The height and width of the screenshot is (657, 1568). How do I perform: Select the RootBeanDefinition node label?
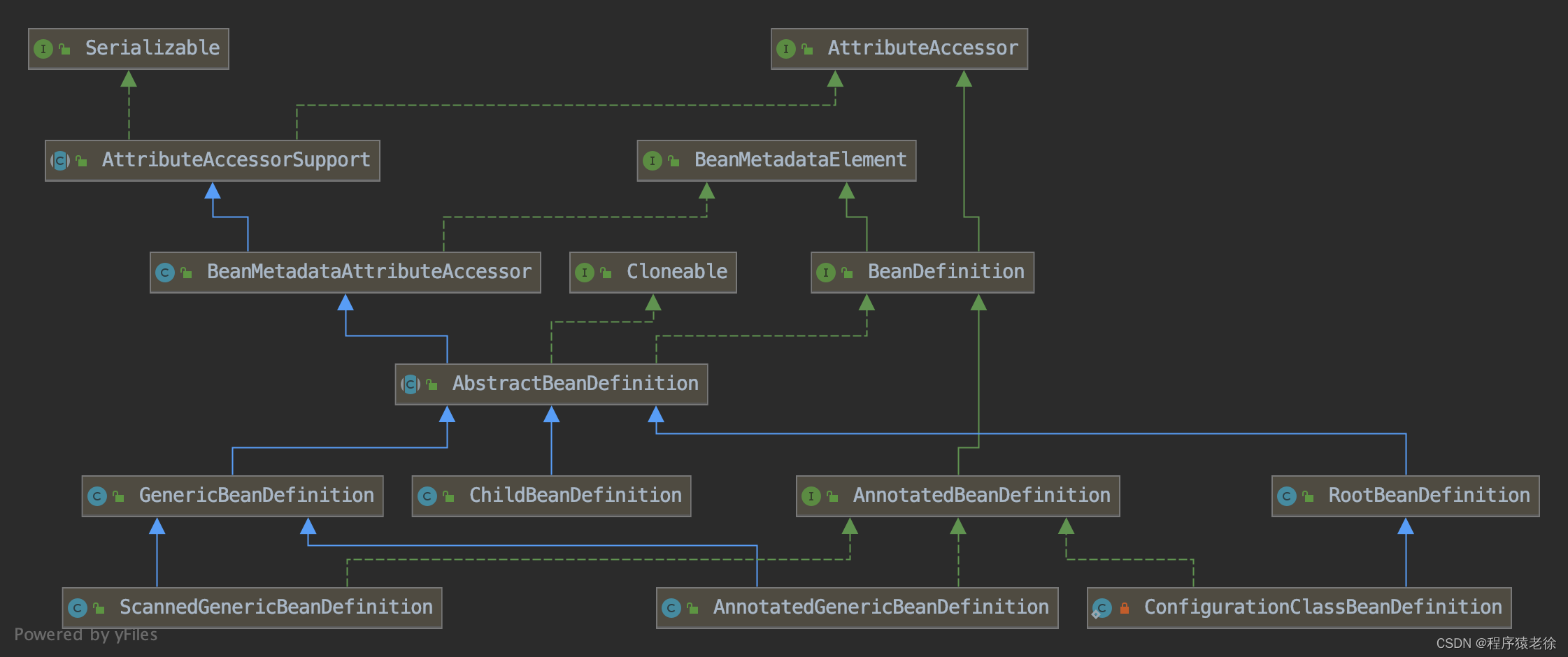click(1430, 496)
